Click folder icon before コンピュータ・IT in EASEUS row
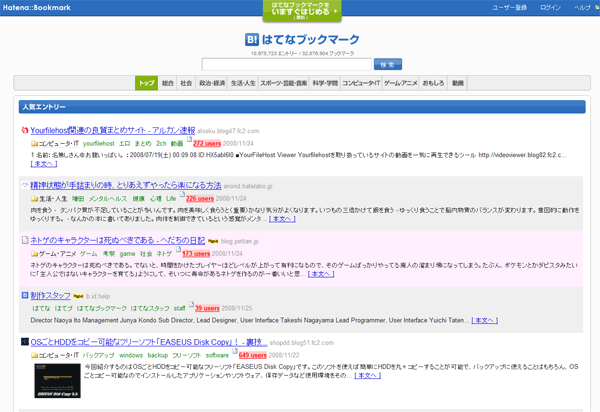The width and height of the screenshot is (600, 412). pos(34,356)
